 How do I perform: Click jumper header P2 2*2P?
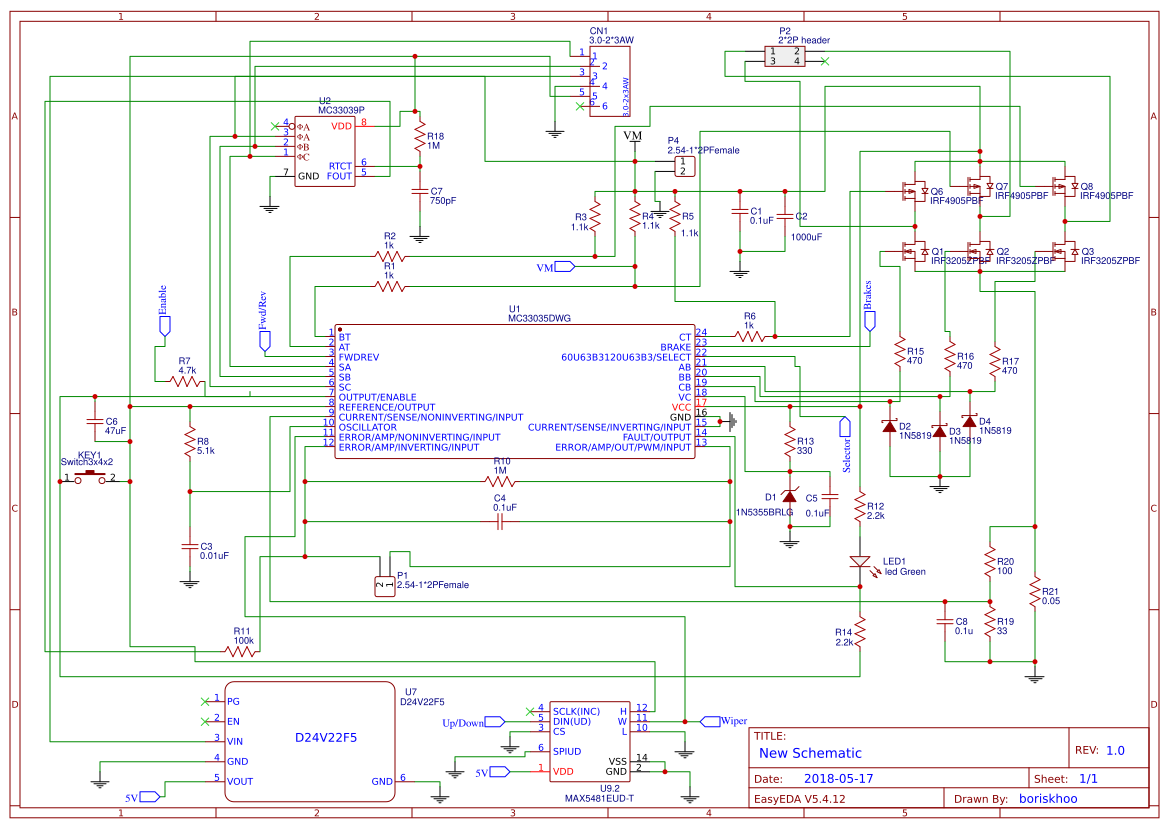784,55
